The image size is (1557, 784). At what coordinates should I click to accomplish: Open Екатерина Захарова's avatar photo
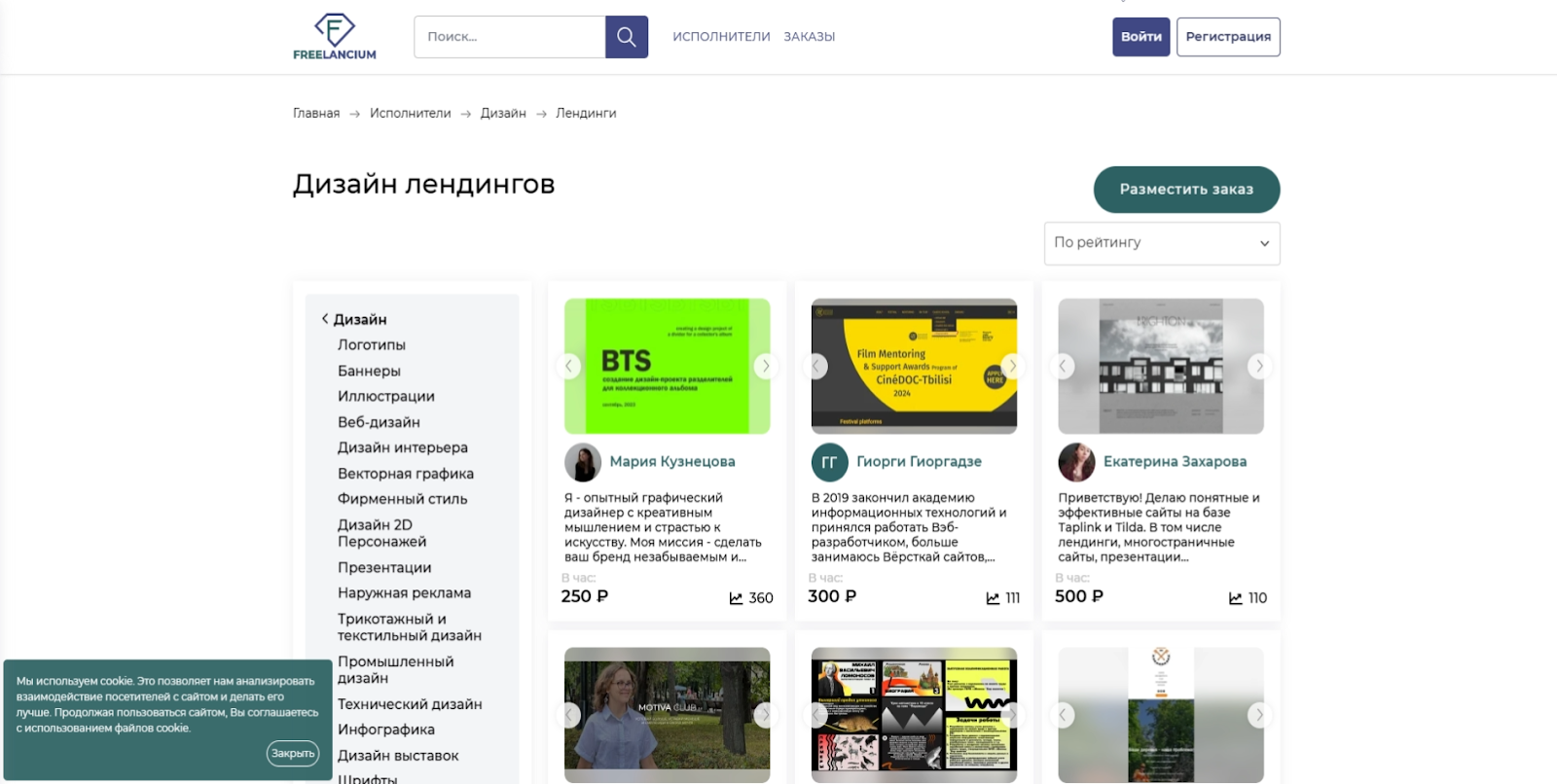point(1077,462)
